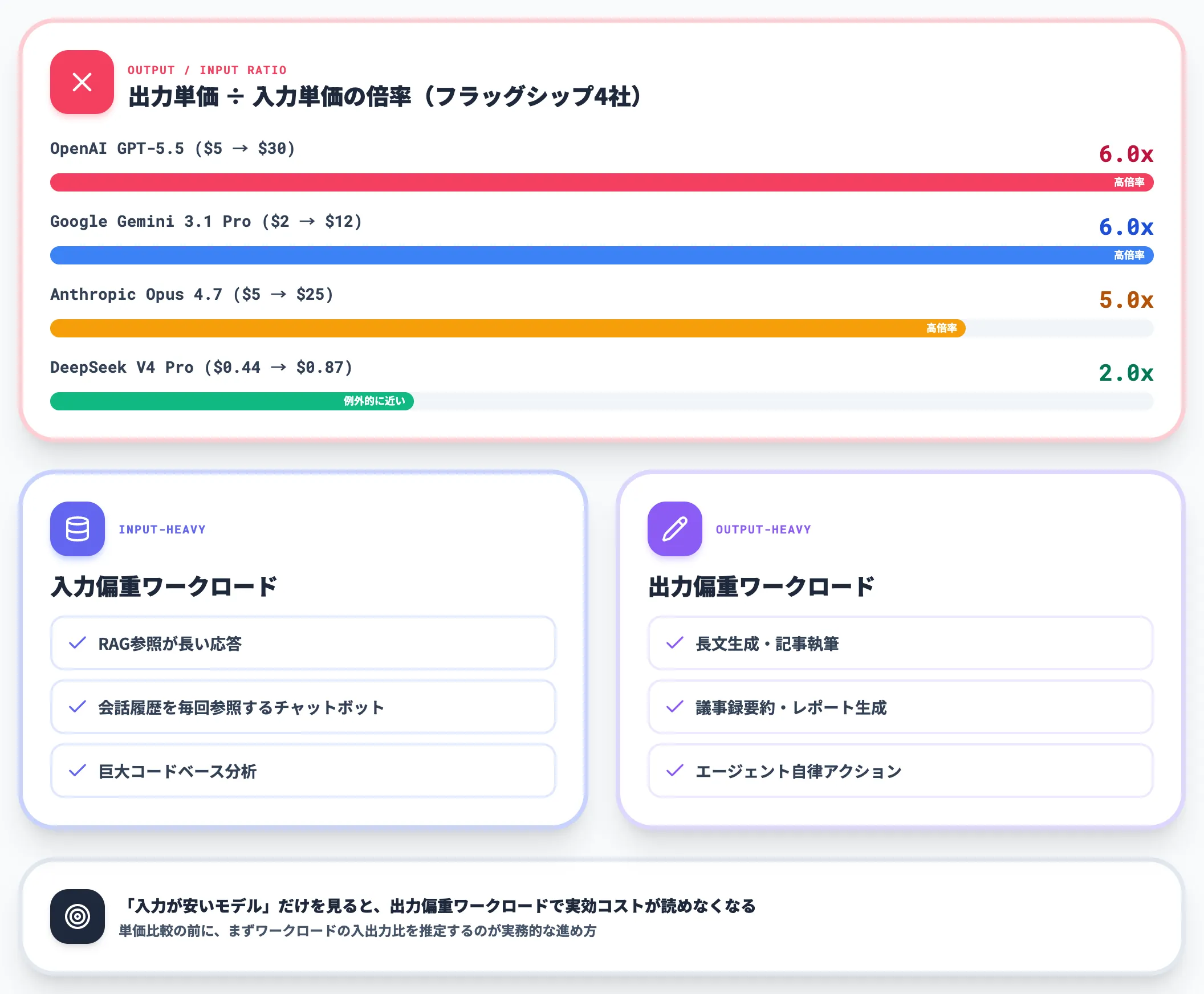Click the heading 入力偏重ワークロード
The height and width of the screenshot is (994, 1204).
click(164, 587)
